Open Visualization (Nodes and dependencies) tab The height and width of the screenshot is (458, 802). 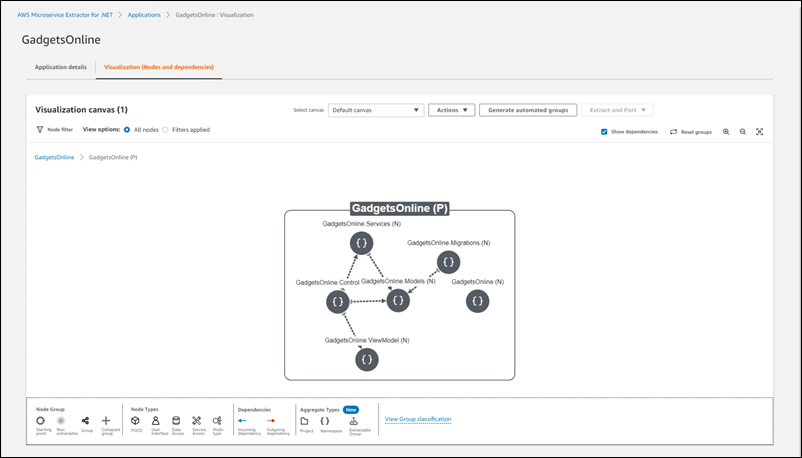[159, 67]
